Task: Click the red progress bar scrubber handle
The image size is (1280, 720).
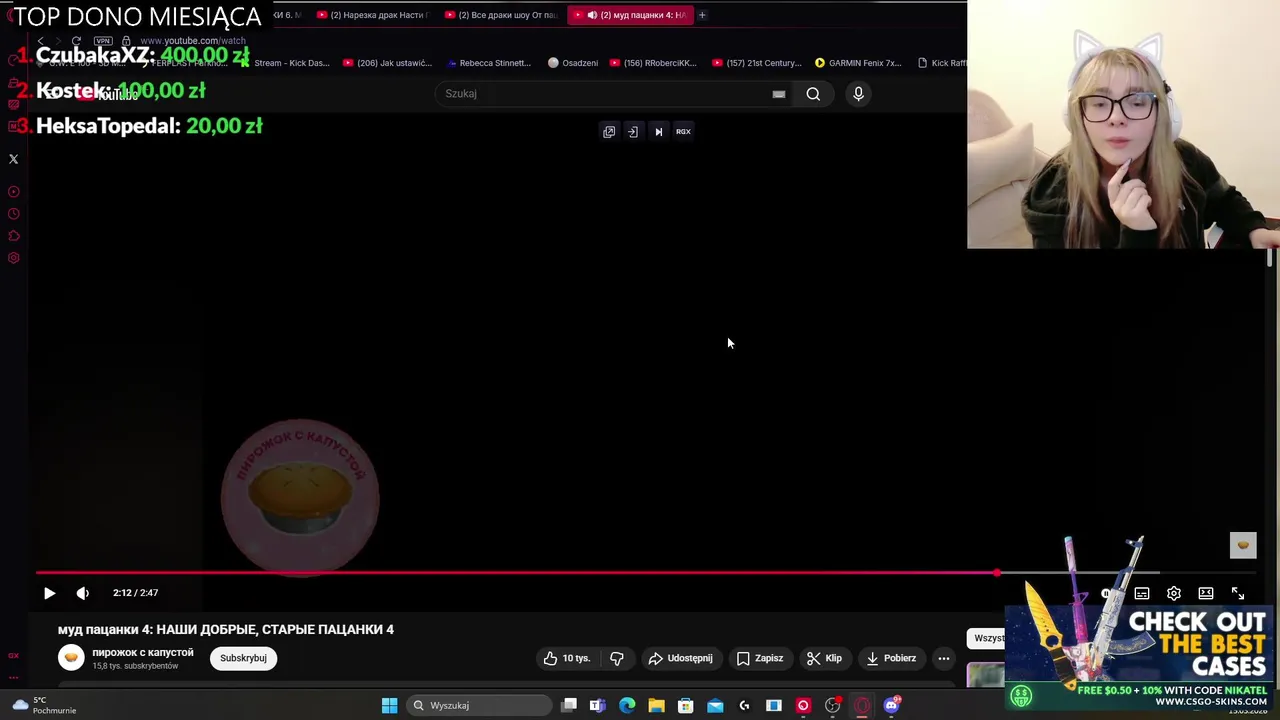Action: coord(997,573)
